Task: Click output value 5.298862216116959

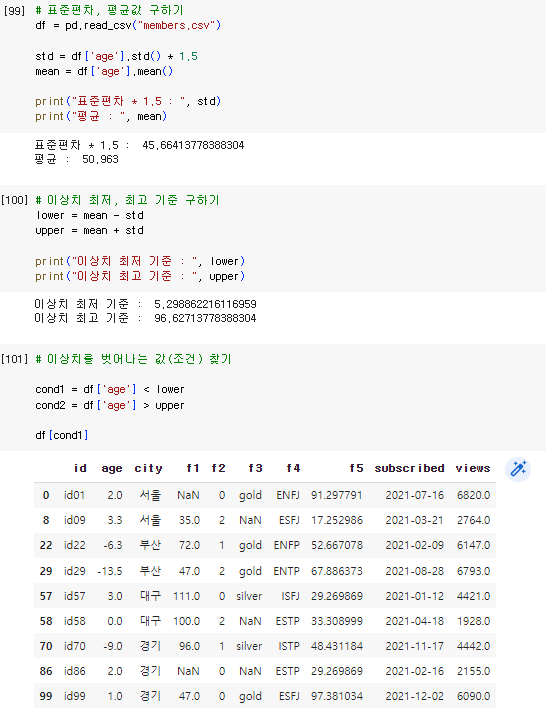Action: [205, 304]
